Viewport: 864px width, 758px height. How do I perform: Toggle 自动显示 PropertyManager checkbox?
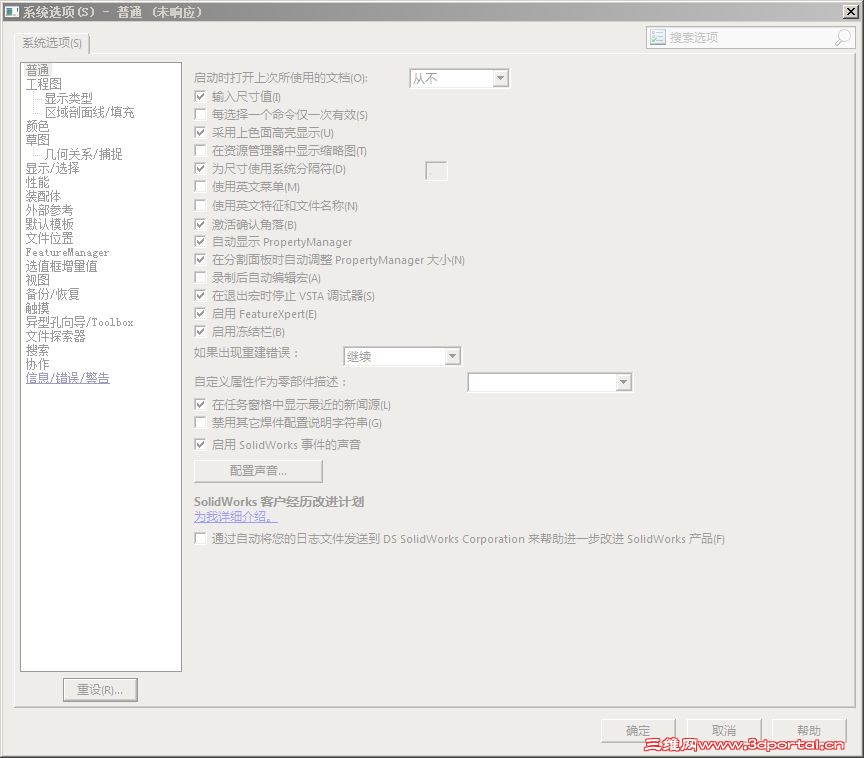(200, 242)
